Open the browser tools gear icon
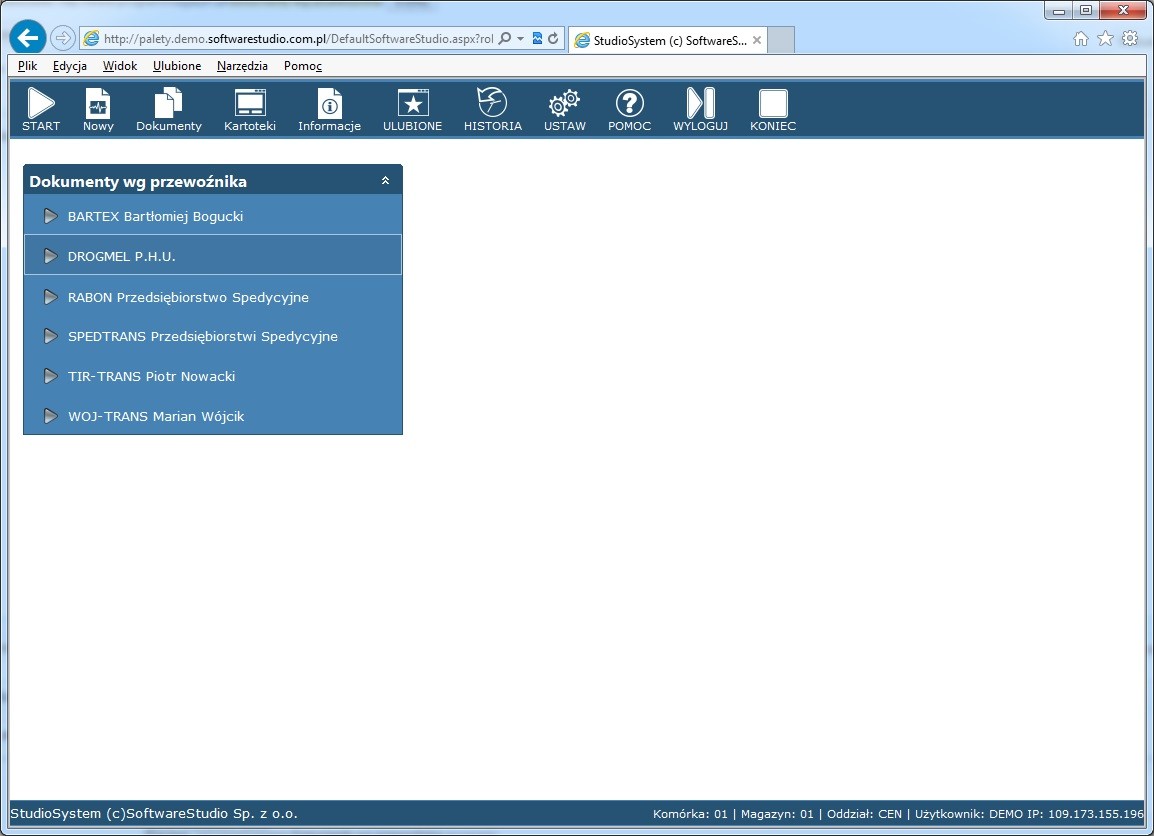Image resolution: width=1154 pixels, height=836 pixels. (1130, 38)
